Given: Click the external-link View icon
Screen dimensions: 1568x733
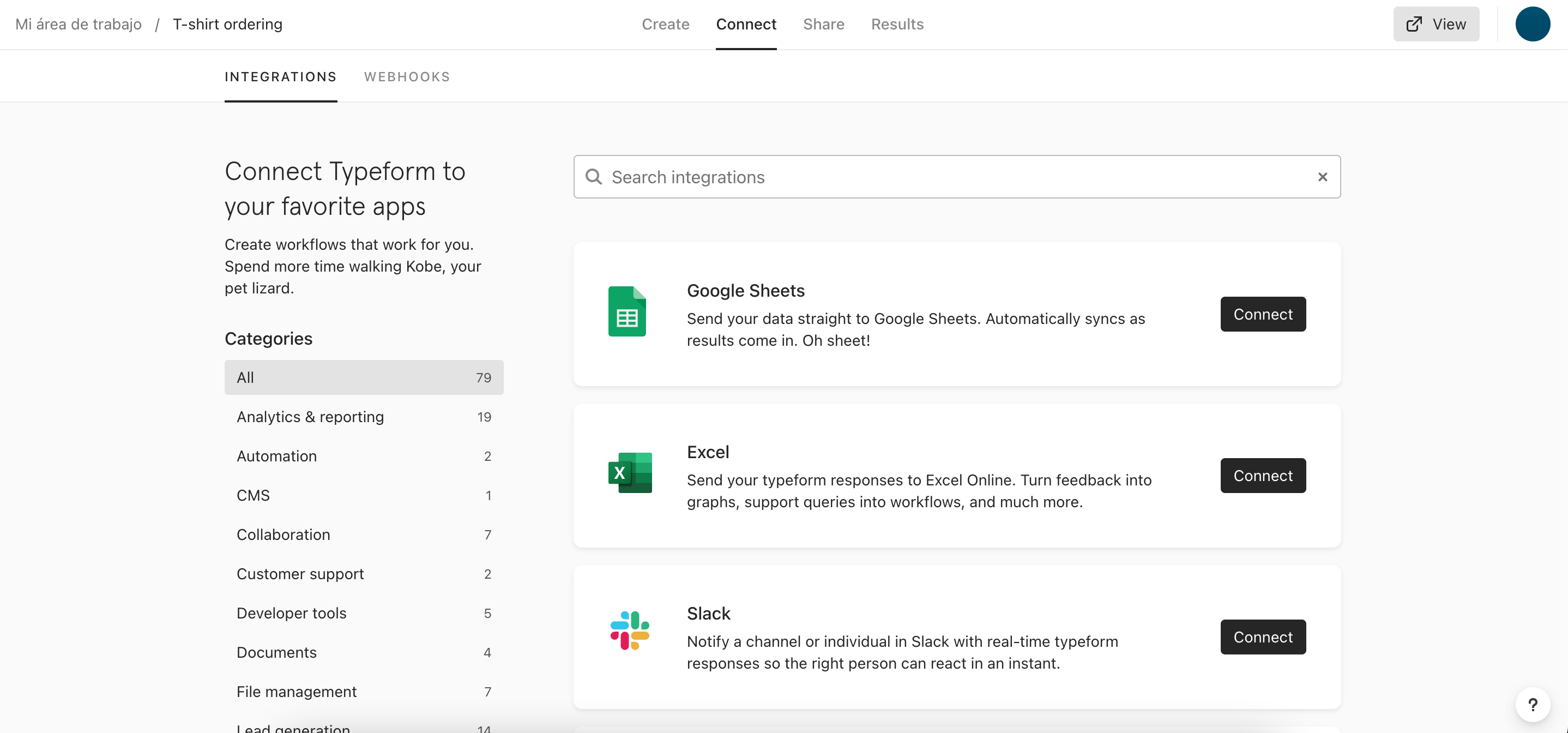Looking at the screenshot, I should coord(1414,24).
